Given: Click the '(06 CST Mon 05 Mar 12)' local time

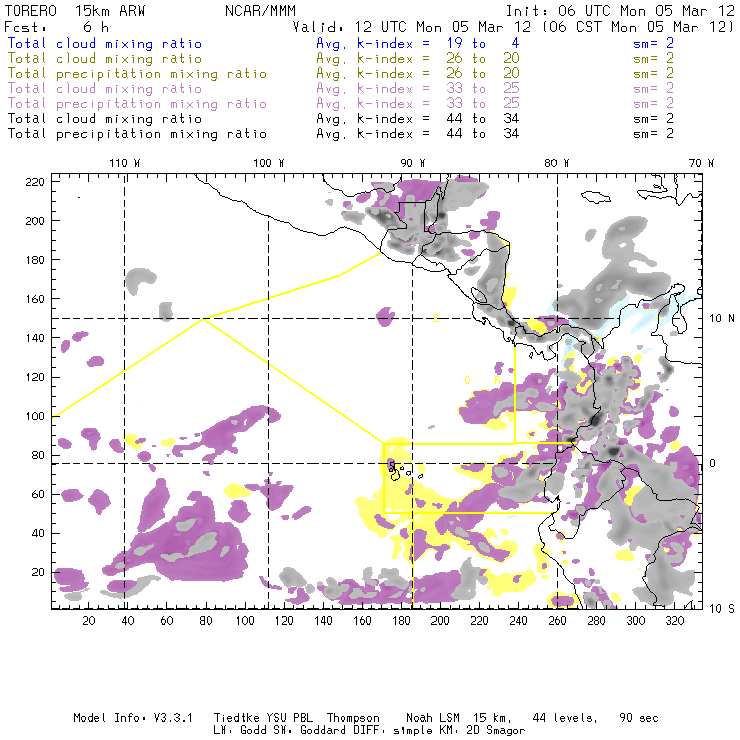Looking at the screenshot, I should click(638, 27).
